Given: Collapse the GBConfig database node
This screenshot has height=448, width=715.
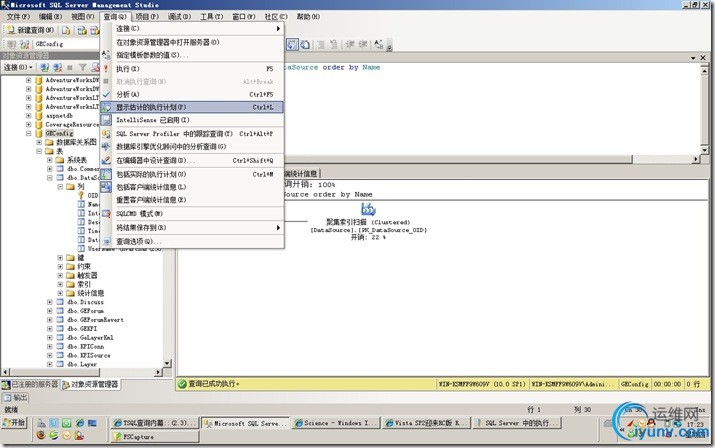Looking at the screenshot, I should click(x=29, y=134).
